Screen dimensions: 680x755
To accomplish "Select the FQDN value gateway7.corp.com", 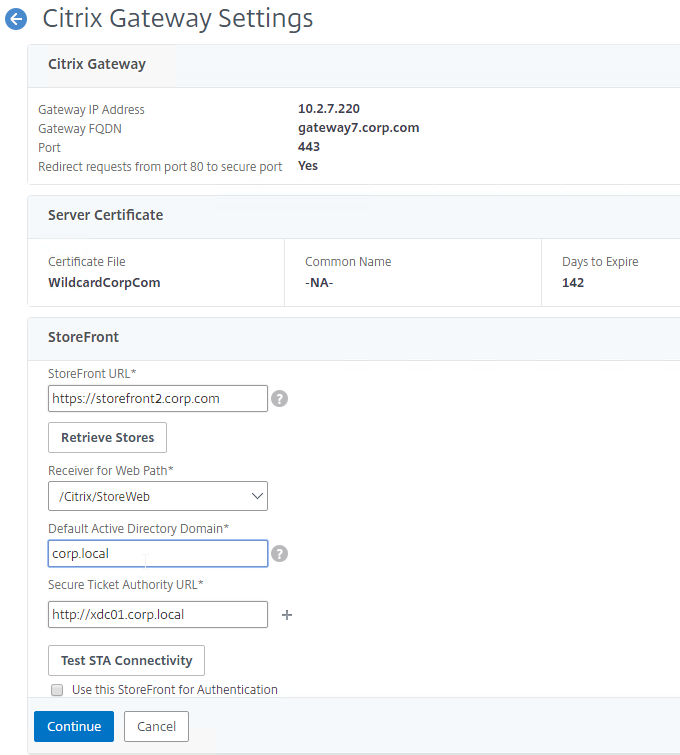I will (x=359, y=128).
